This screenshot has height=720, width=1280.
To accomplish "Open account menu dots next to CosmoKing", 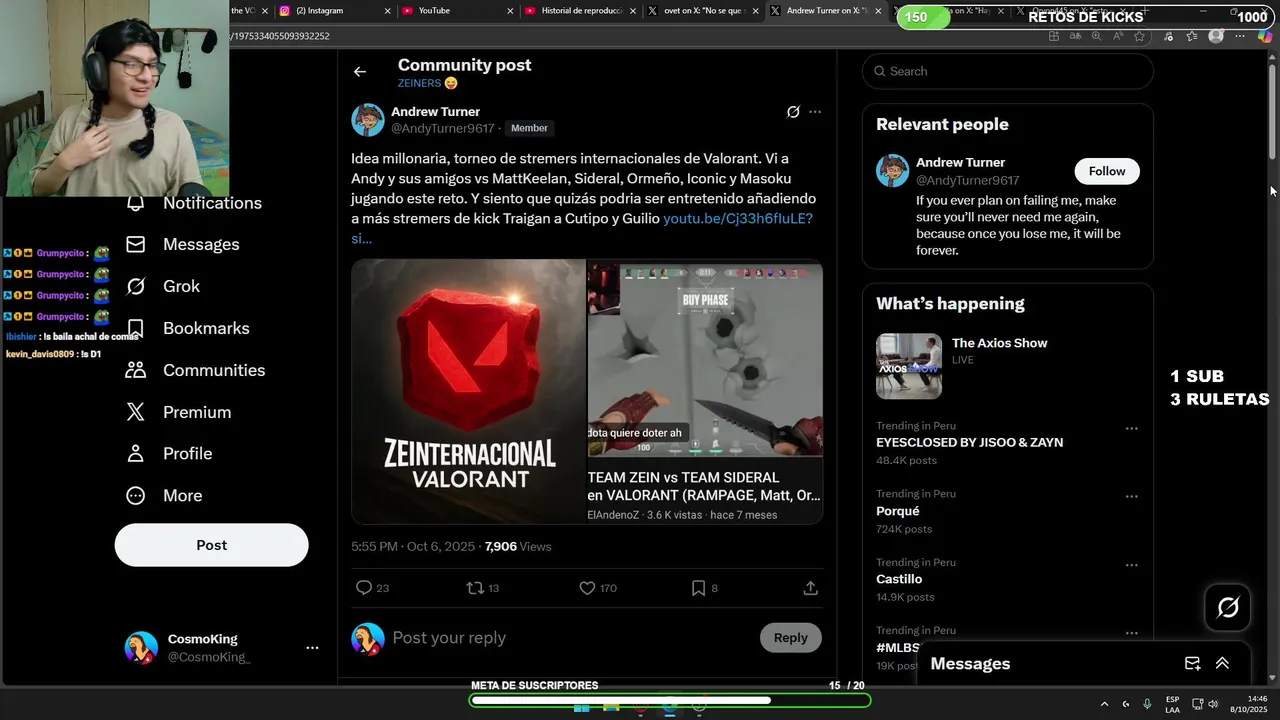I will click(x=312, y=648).
